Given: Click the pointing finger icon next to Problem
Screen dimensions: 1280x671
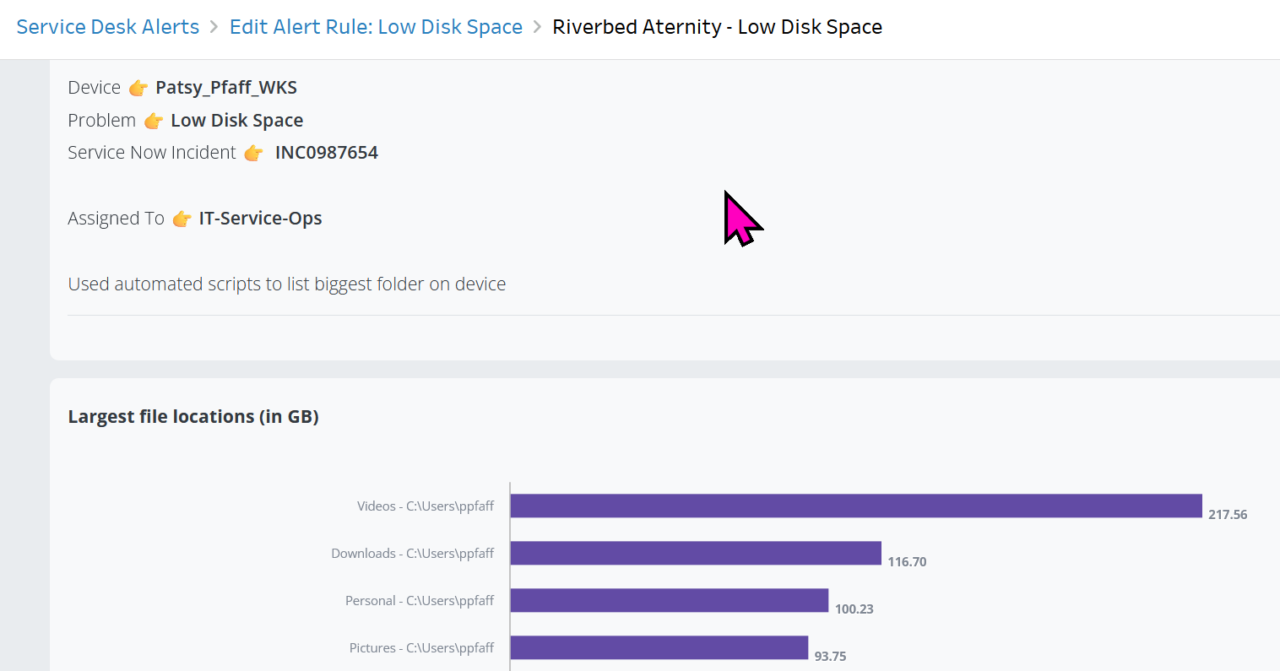Looking at the screenshot, I should tap(153, 120).
